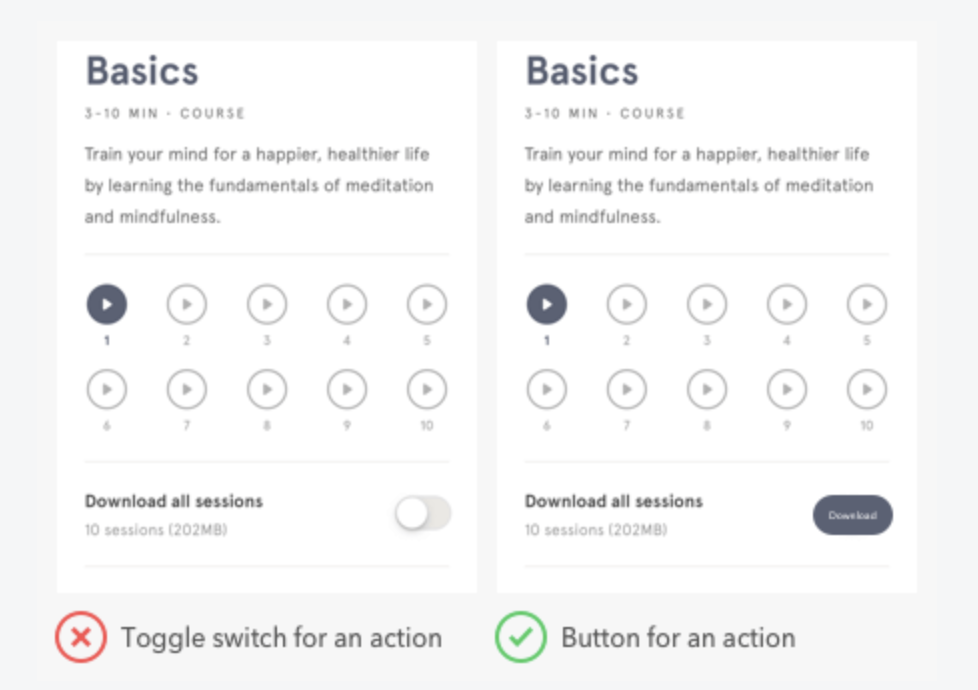Play session 5 in left Basics card

click(427, 304)
